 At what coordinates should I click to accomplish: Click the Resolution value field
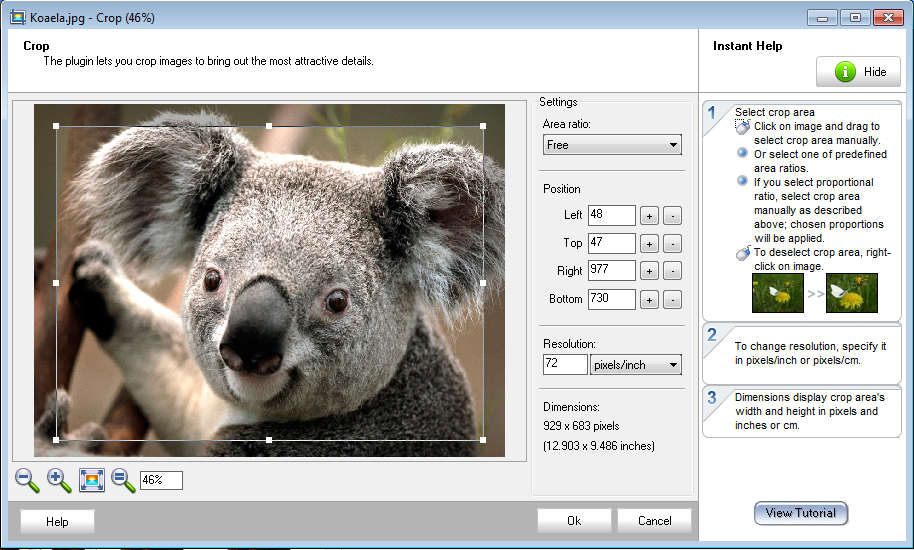565,365
